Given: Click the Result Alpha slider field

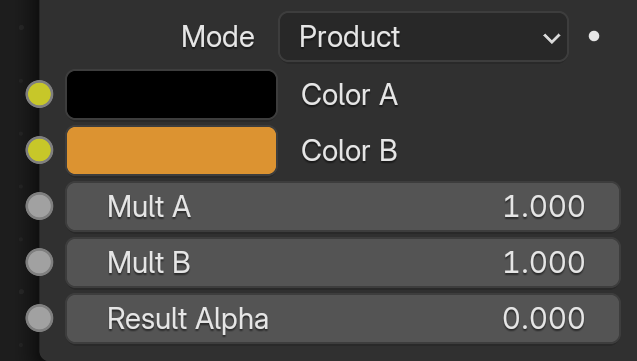Looking at the screenshot, I should (x=343, y=319).
